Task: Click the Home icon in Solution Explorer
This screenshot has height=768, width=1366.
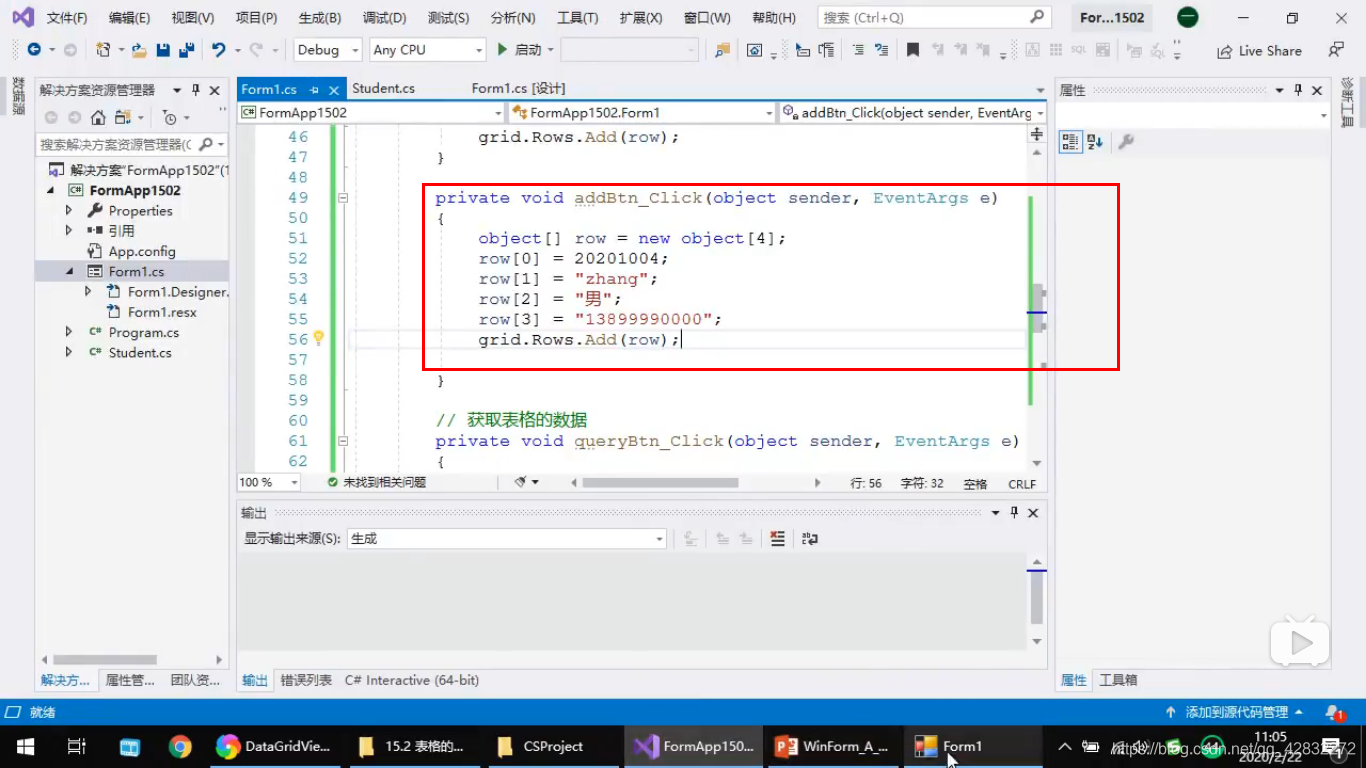Action: (x=98, y=117)
